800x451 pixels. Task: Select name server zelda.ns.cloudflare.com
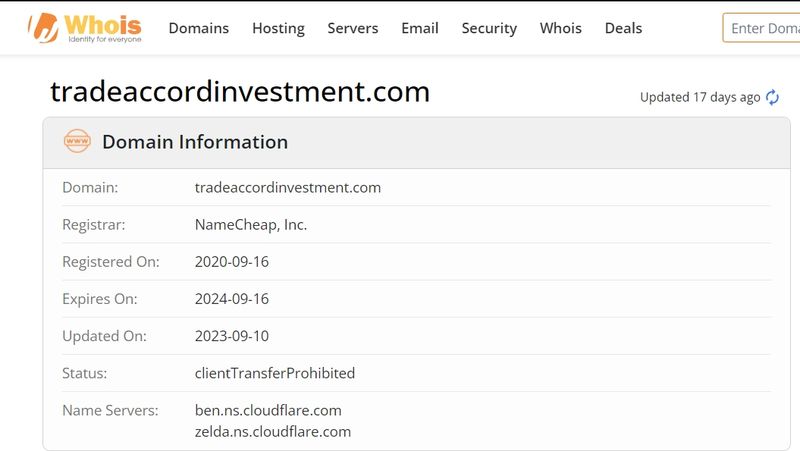[x=272, y=432]
